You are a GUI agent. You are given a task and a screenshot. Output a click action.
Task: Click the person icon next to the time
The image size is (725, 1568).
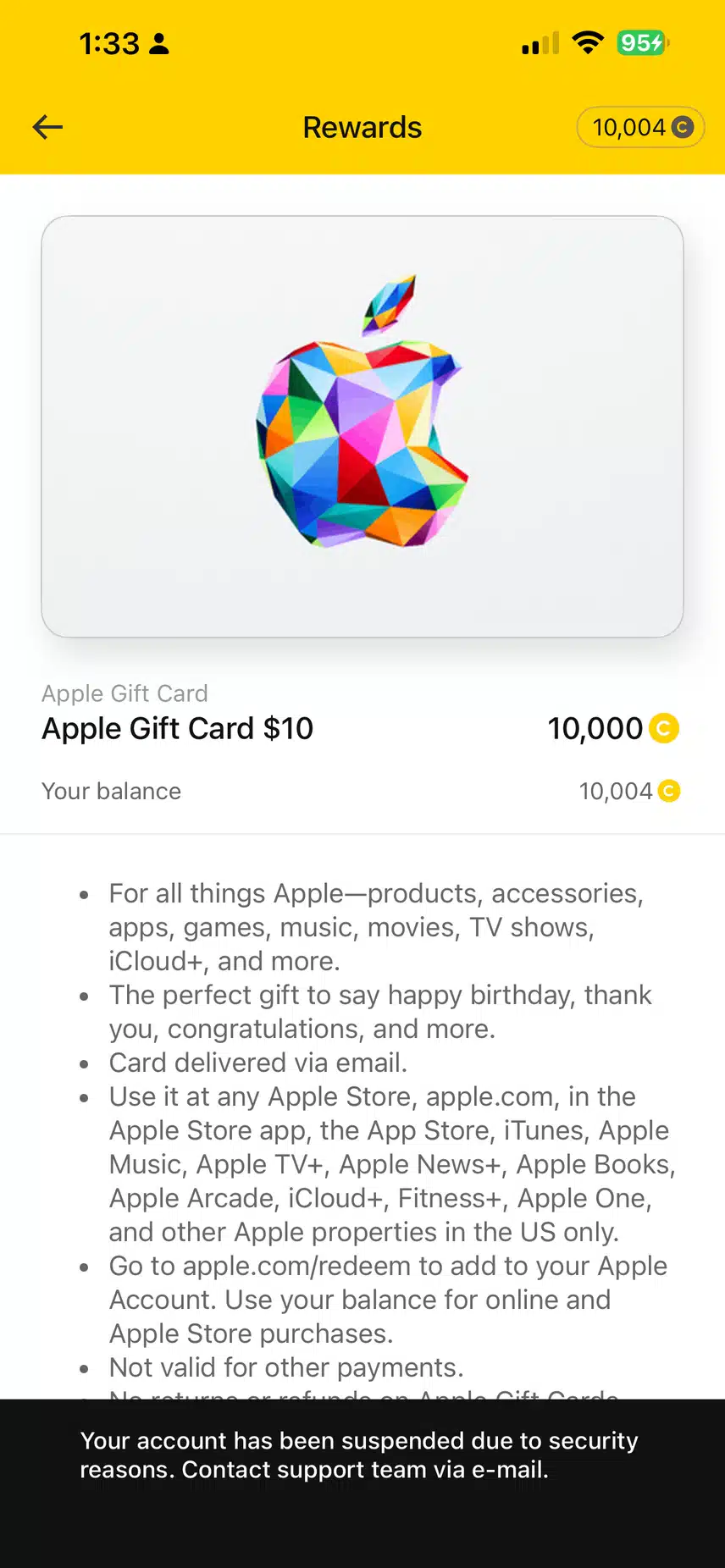158,43
